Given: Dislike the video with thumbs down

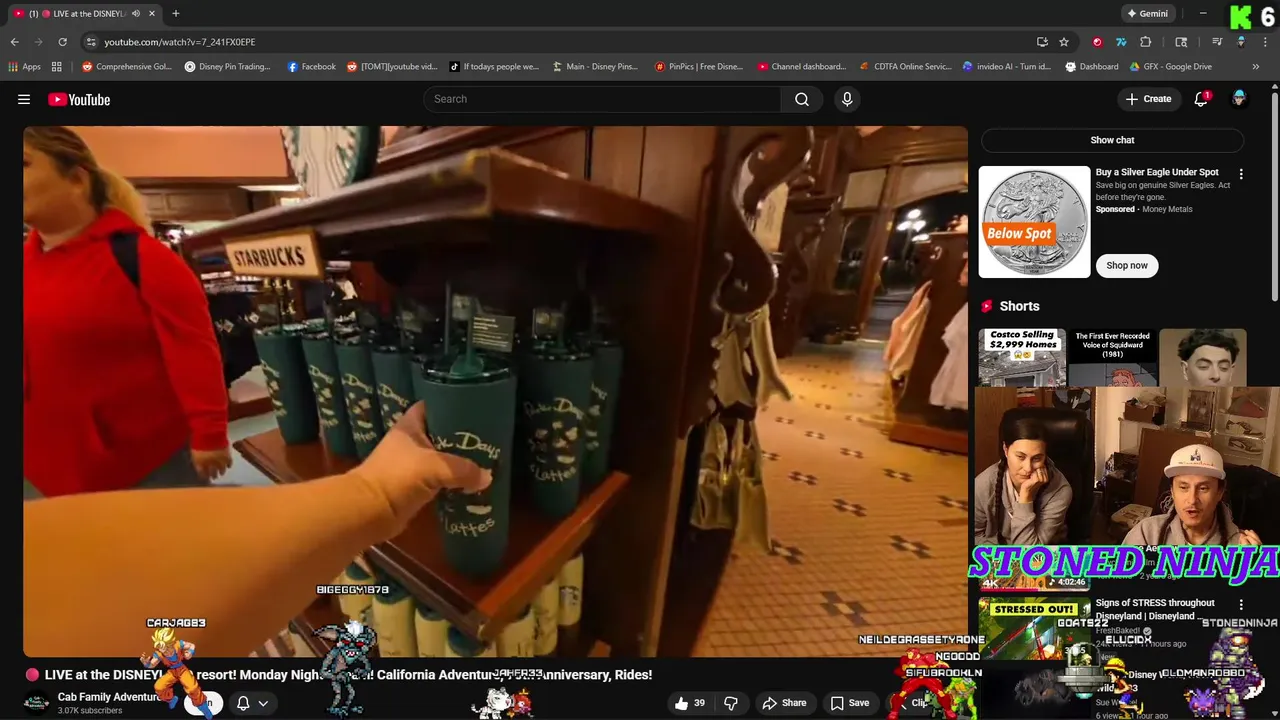Looking at the screenshot, I should point(731,703).
